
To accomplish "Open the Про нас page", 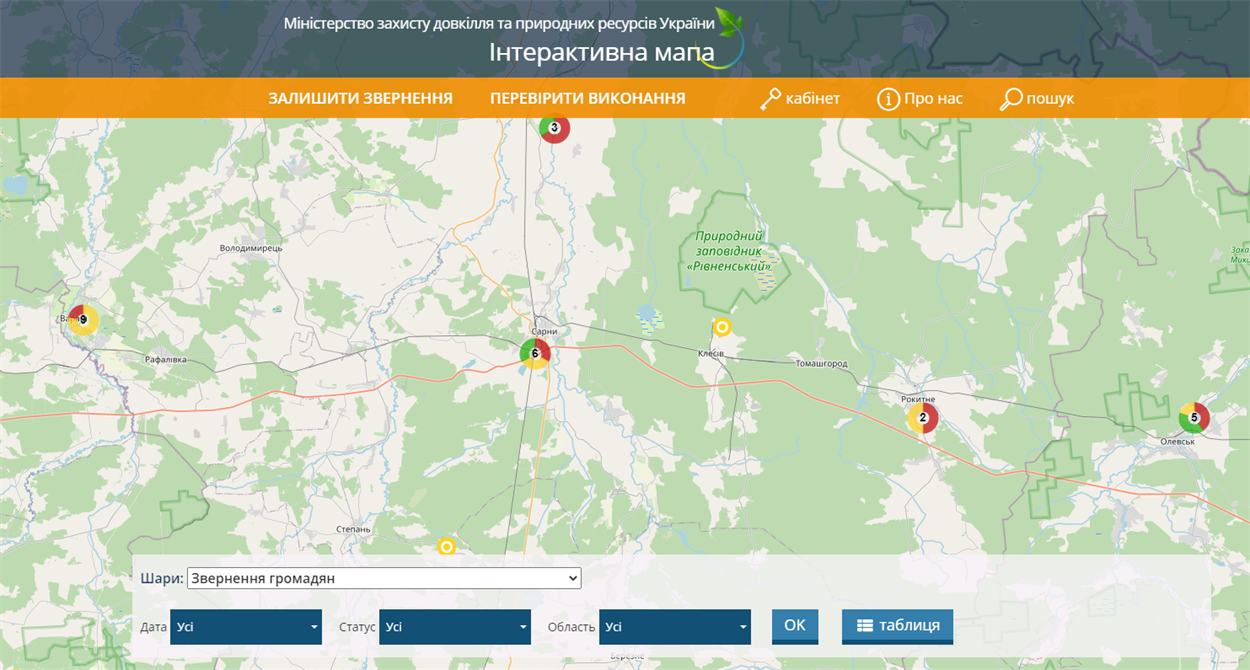I will coord(934,98).
